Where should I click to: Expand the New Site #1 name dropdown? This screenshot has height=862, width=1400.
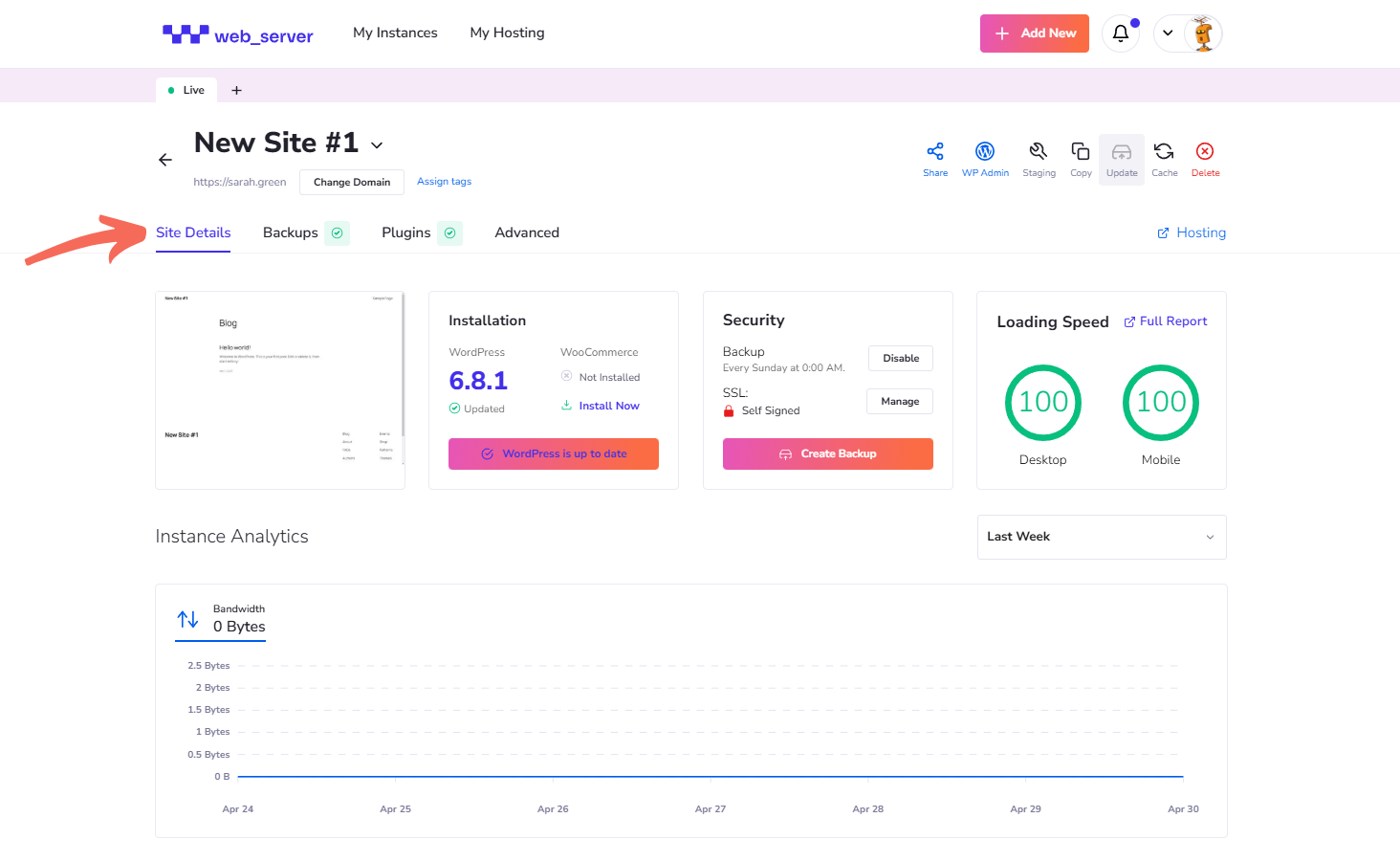pyautogui.click(x=377, y=145)
